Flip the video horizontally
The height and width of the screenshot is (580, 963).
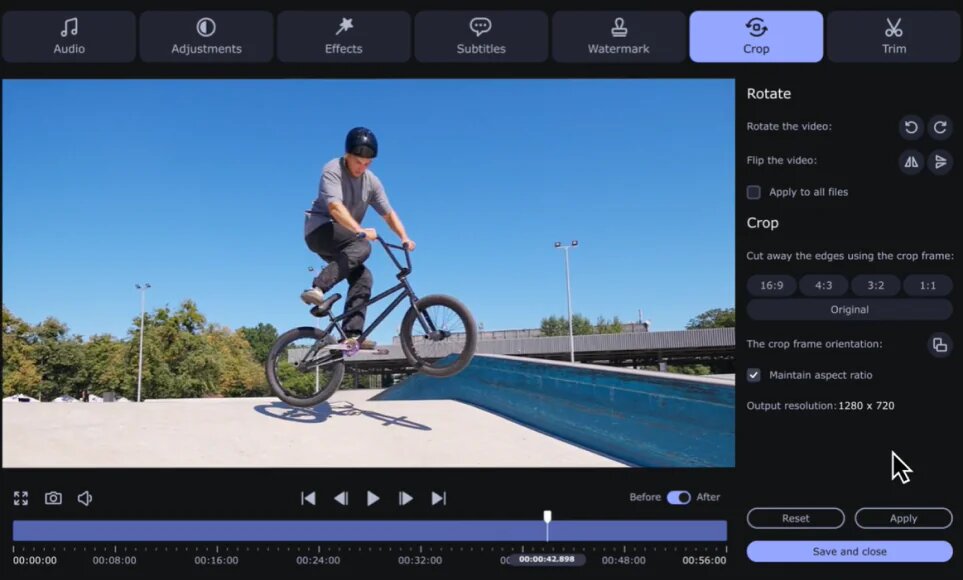pos(911,162)
